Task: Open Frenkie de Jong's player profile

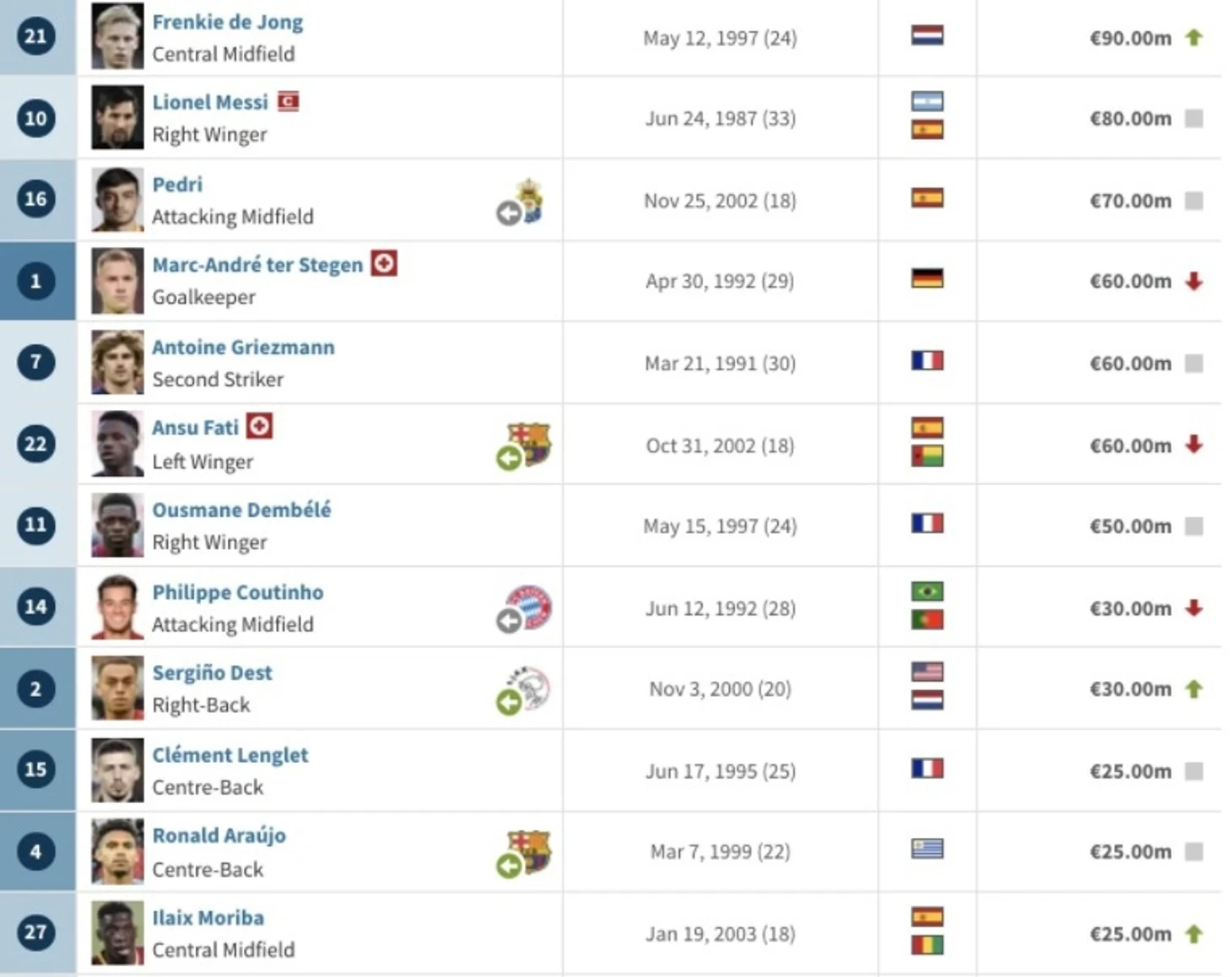Action: point(228,23)
